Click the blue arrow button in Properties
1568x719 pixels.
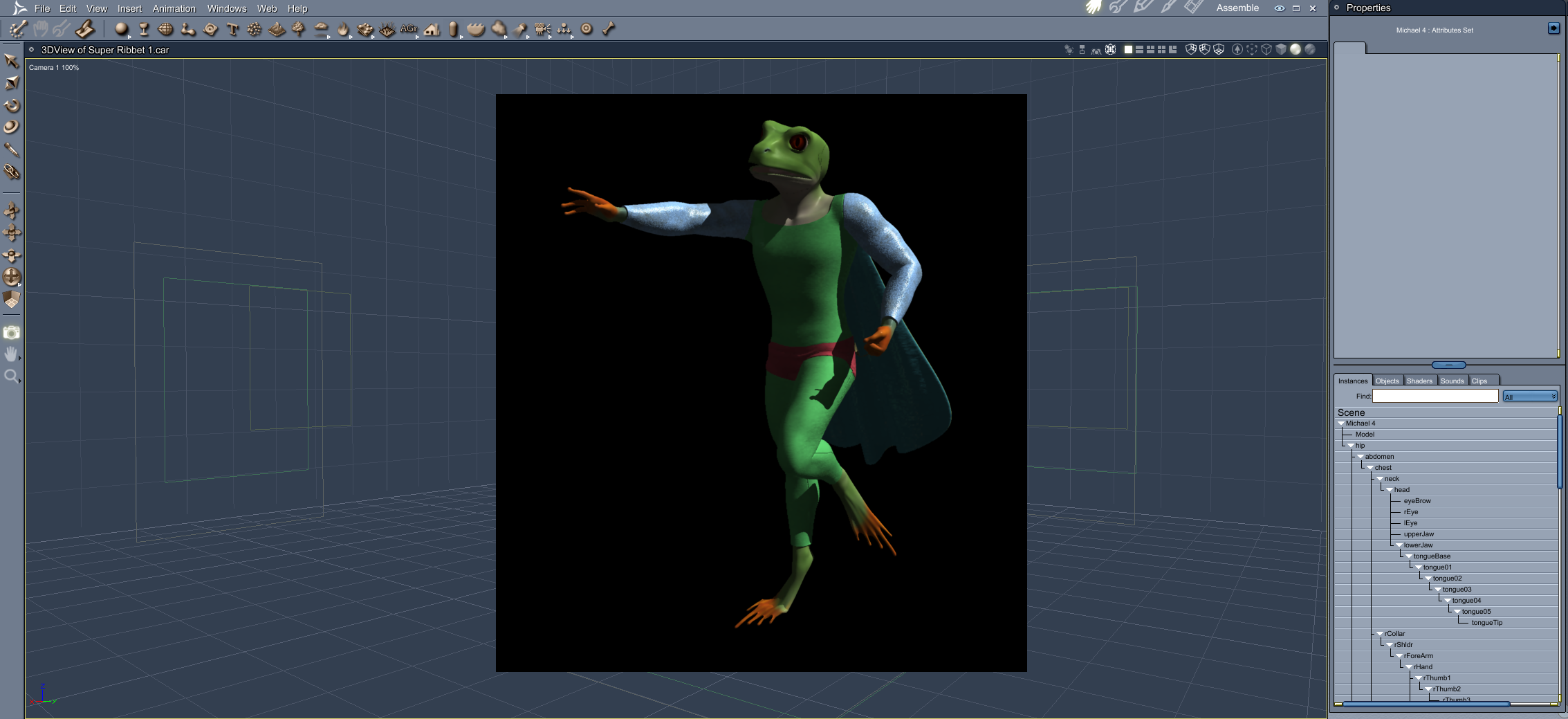1553,28
